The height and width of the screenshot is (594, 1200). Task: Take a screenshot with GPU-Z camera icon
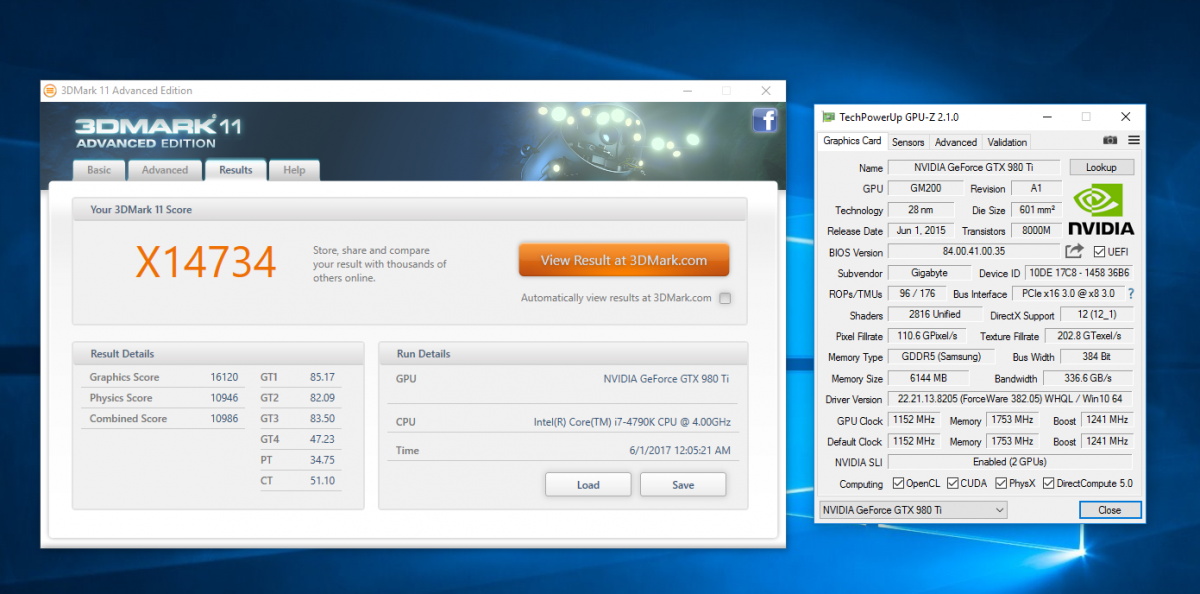(x=1110, y=141)
